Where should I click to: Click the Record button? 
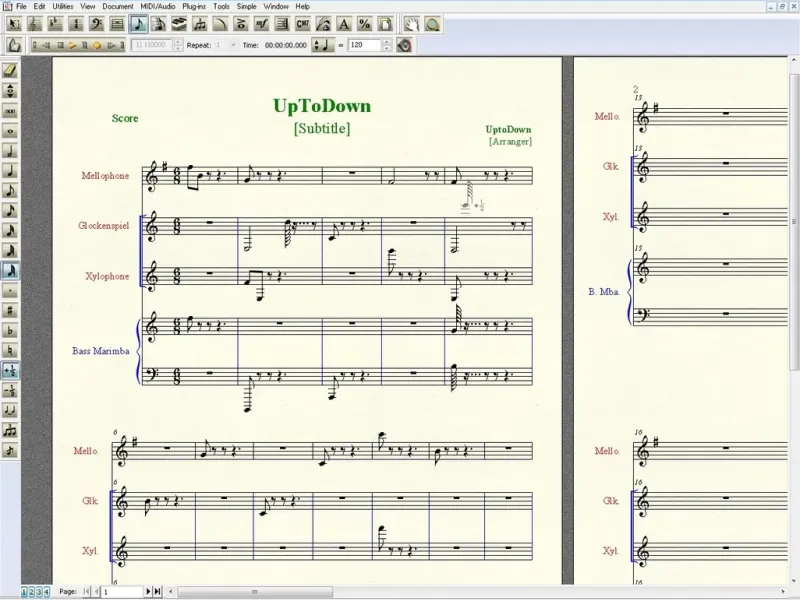[x=97, y=45]
